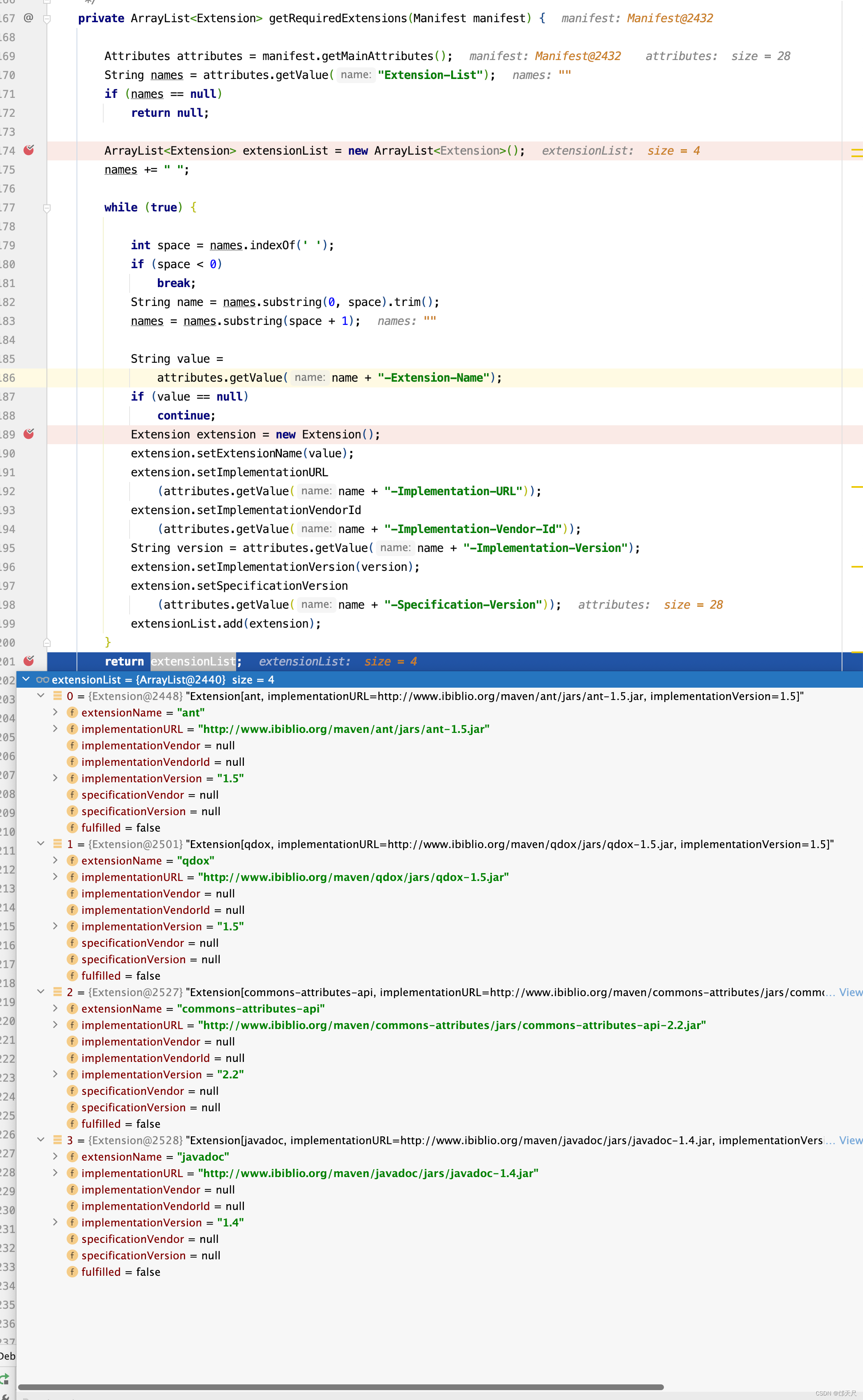This screenshot has width=863, height=1400.
Task: Select extensionName "commons-attributes-api" tree row
Action: tap(203, 1008)
